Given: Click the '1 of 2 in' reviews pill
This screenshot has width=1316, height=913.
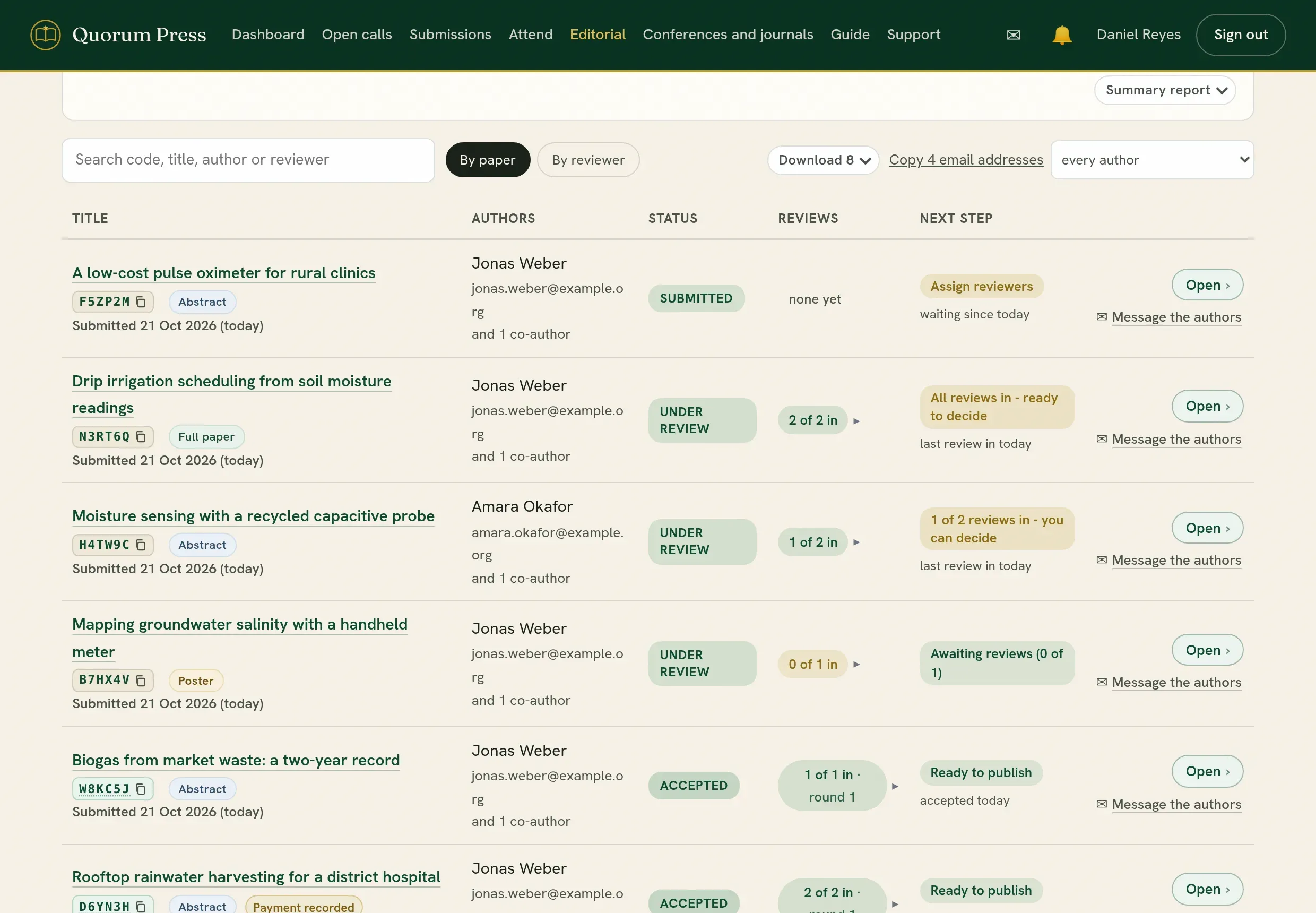Looking at the screenshot, I should tap(813, 542).
